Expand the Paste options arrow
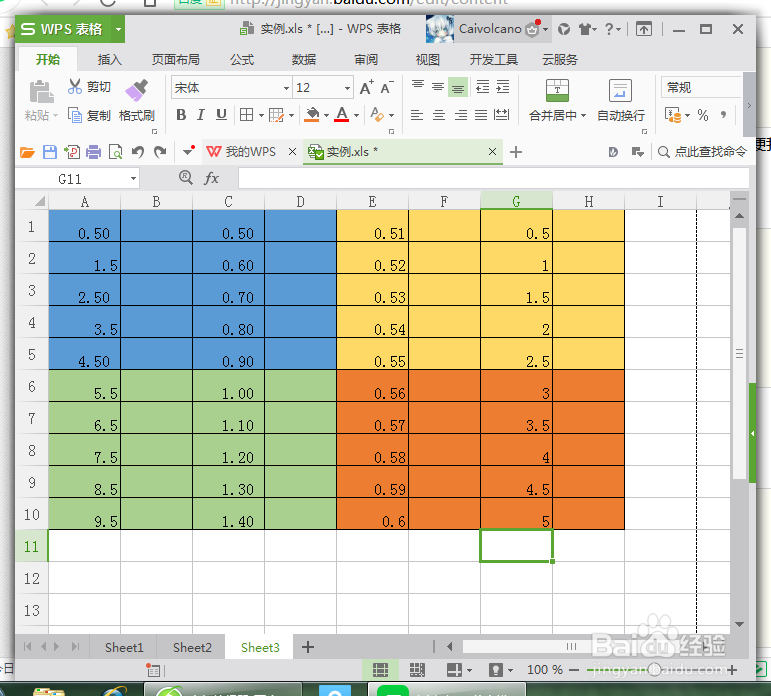This screenshot has width=771, height=696. pyautogui.click(x=56, y=116)
